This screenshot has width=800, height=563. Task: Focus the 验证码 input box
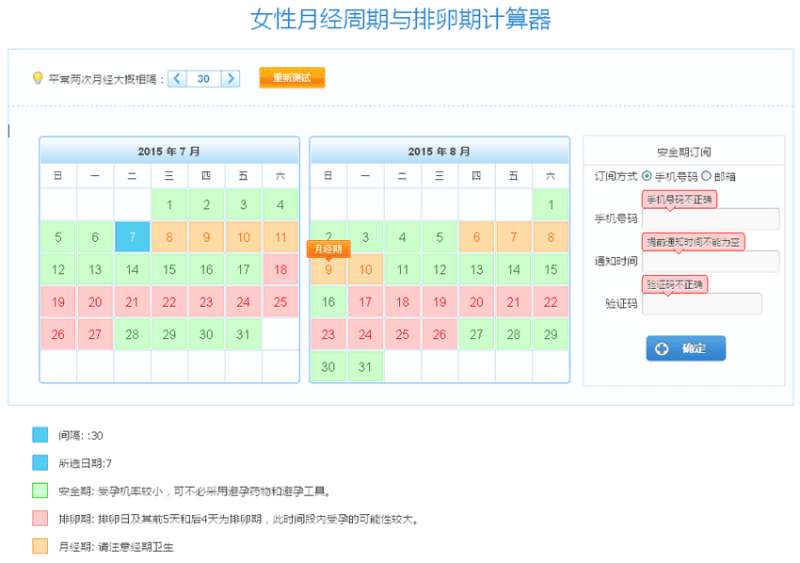[x=701, y=303]
